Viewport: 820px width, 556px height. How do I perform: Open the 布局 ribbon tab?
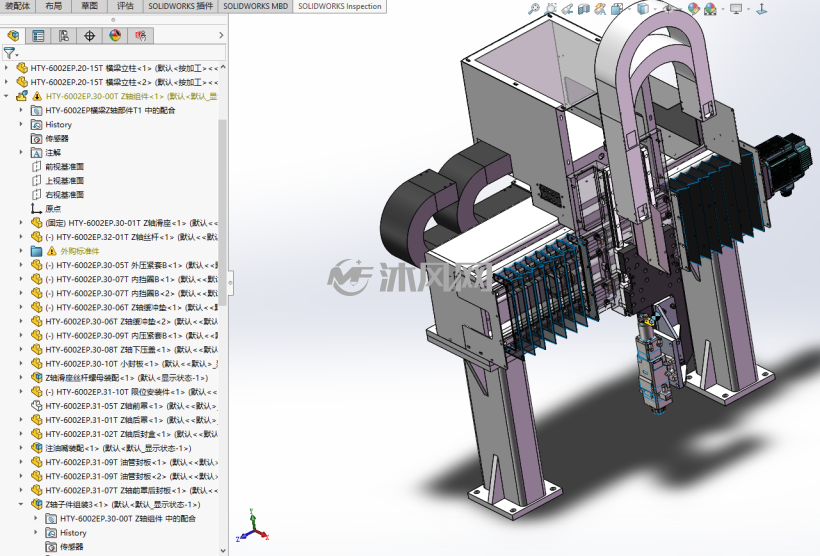(x=53, y=6)
